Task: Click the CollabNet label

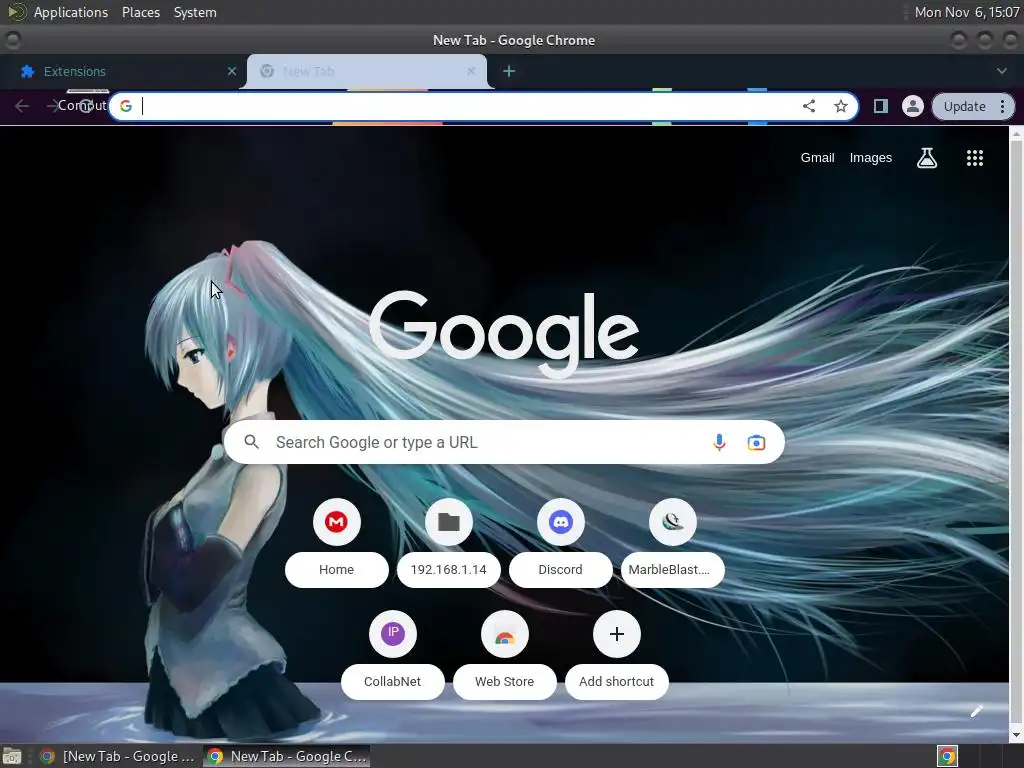Action: [392, 681]
